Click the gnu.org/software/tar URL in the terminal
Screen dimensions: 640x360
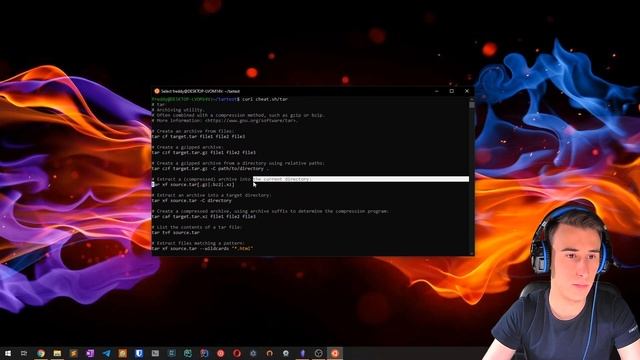251,120
